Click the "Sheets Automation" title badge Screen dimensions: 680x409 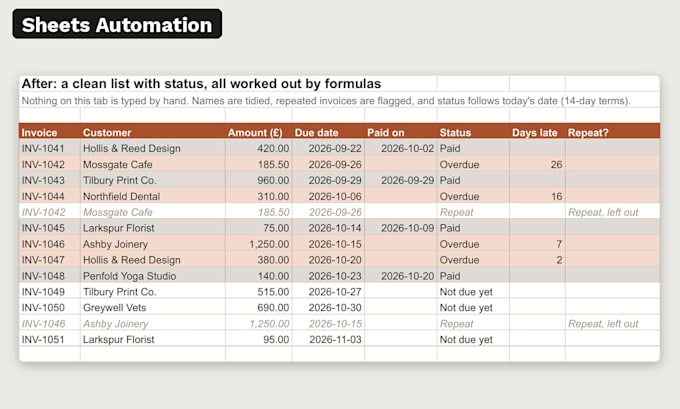tap(117, 24)
